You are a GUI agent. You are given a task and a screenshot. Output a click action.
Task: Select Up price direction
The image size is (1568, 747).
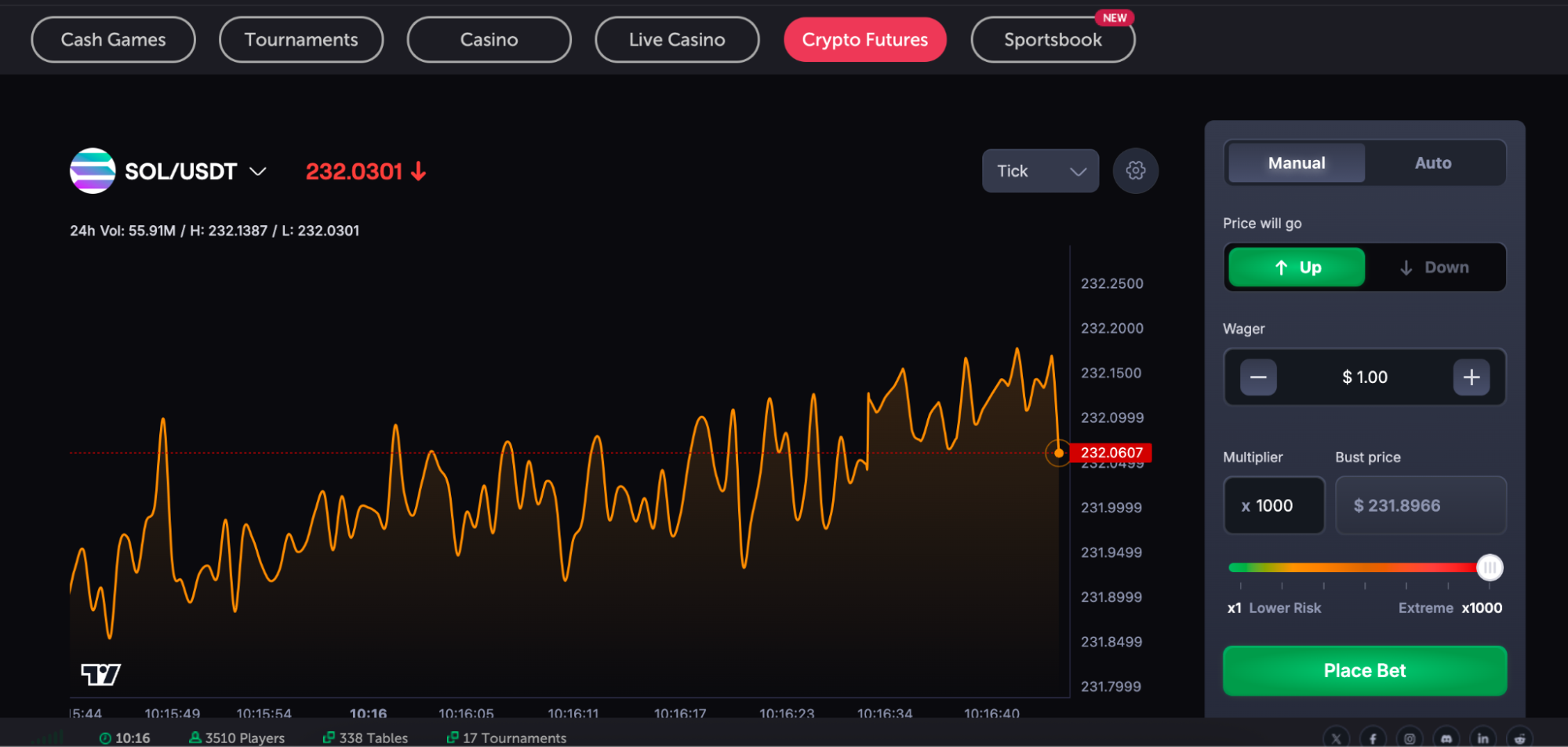tap(1297, 268)
